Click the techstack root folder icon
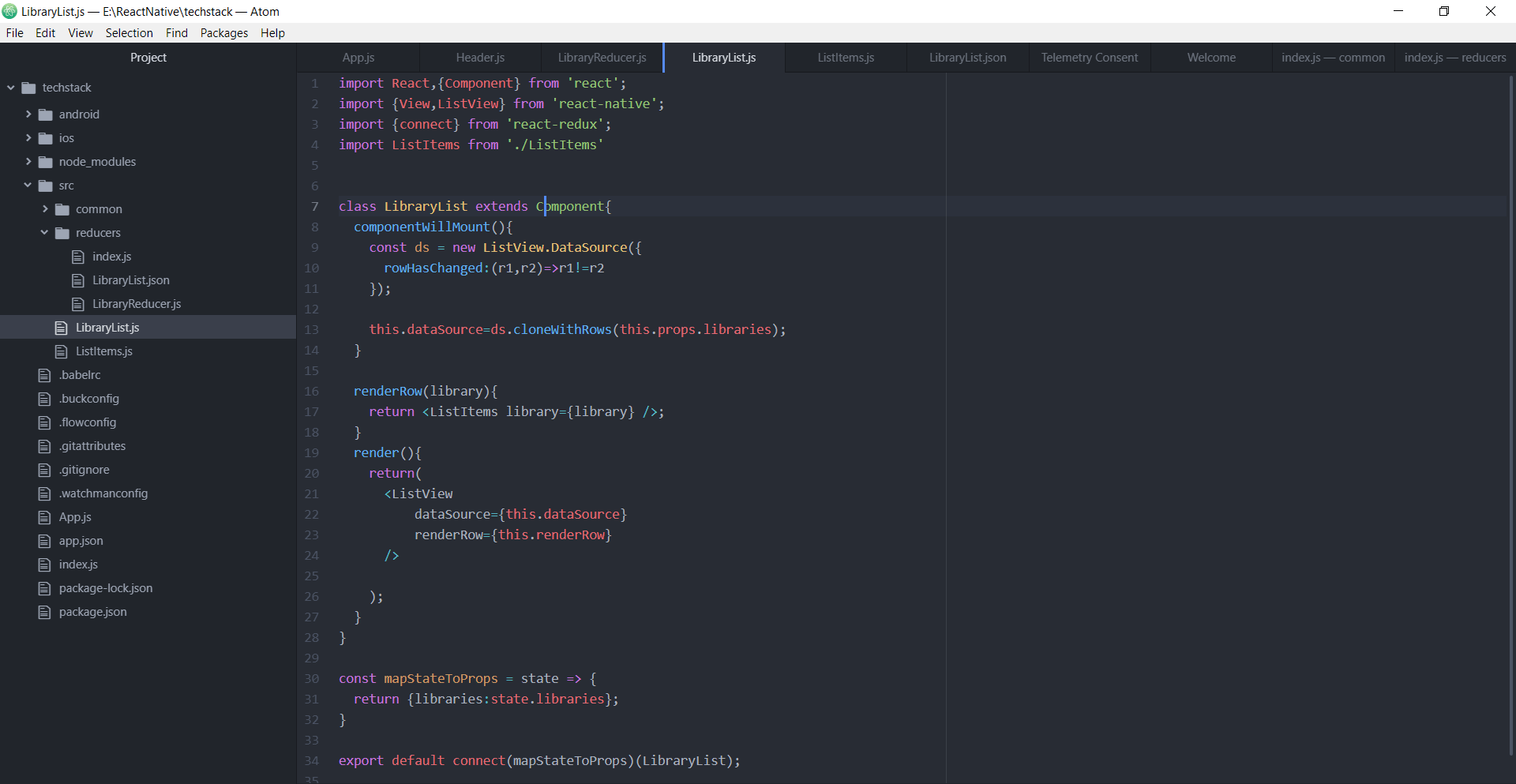This screenshot has width=1516, height=784. 29,88
